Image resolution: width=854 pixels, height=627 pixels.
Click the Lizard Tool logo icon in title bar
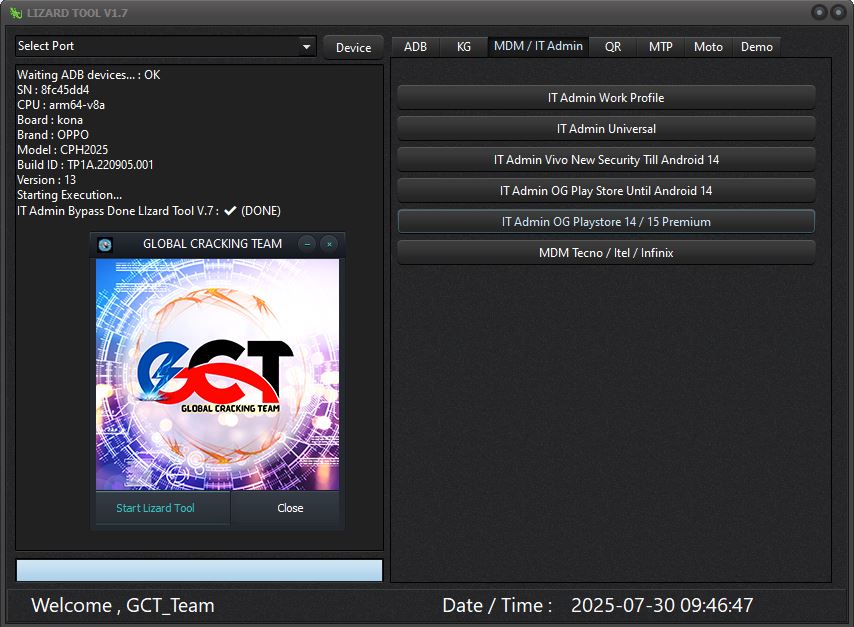tap(16, 13)
